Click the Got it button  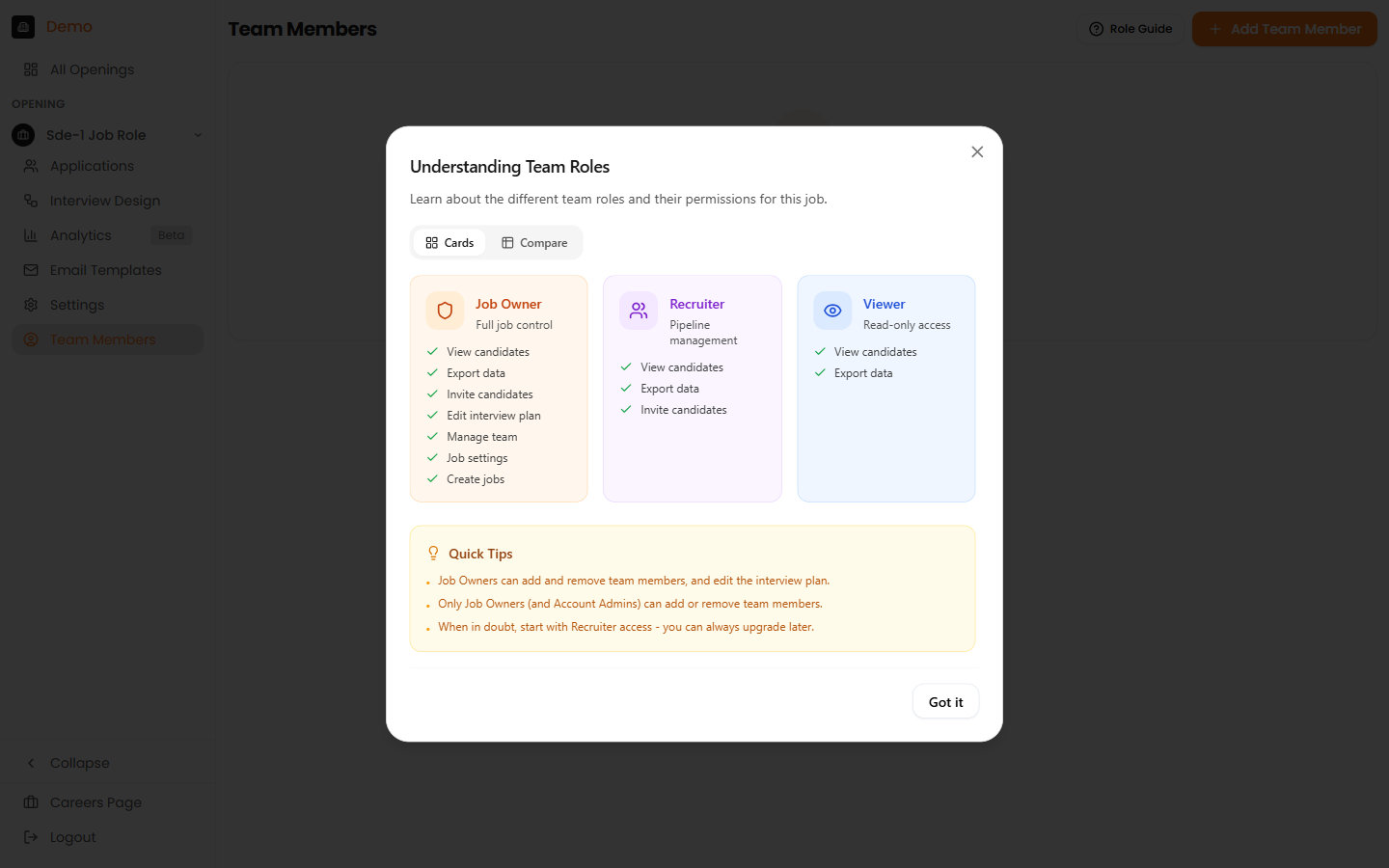(945, 701)
